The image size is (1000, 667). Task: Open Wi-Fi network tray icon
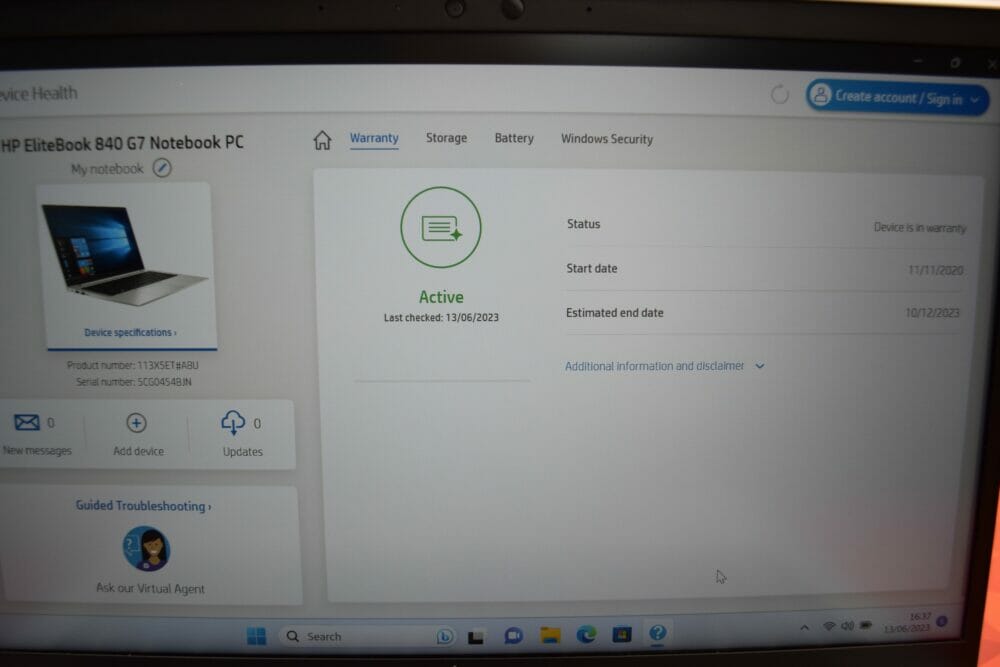[x=828, y=626]
